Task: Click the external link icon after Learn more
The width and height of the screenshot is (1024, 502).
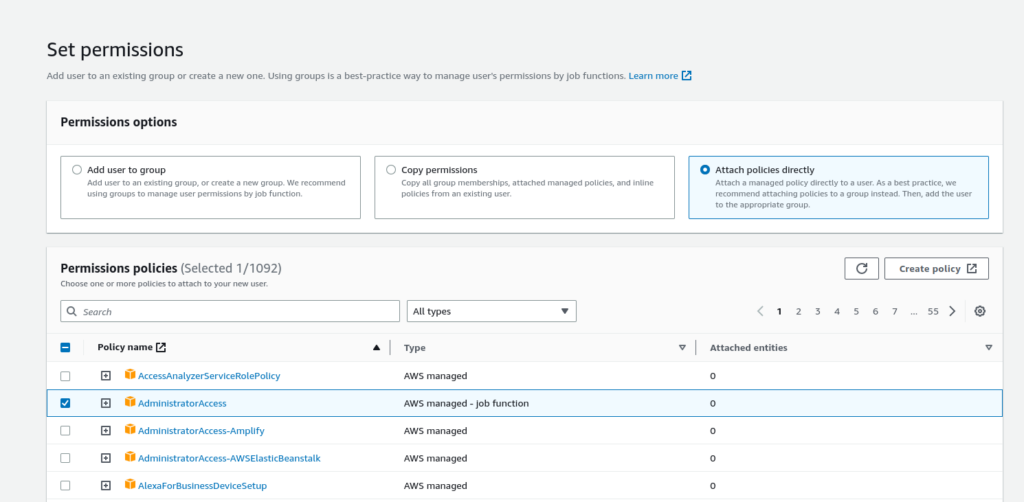Action: click(x=686, y=76)
